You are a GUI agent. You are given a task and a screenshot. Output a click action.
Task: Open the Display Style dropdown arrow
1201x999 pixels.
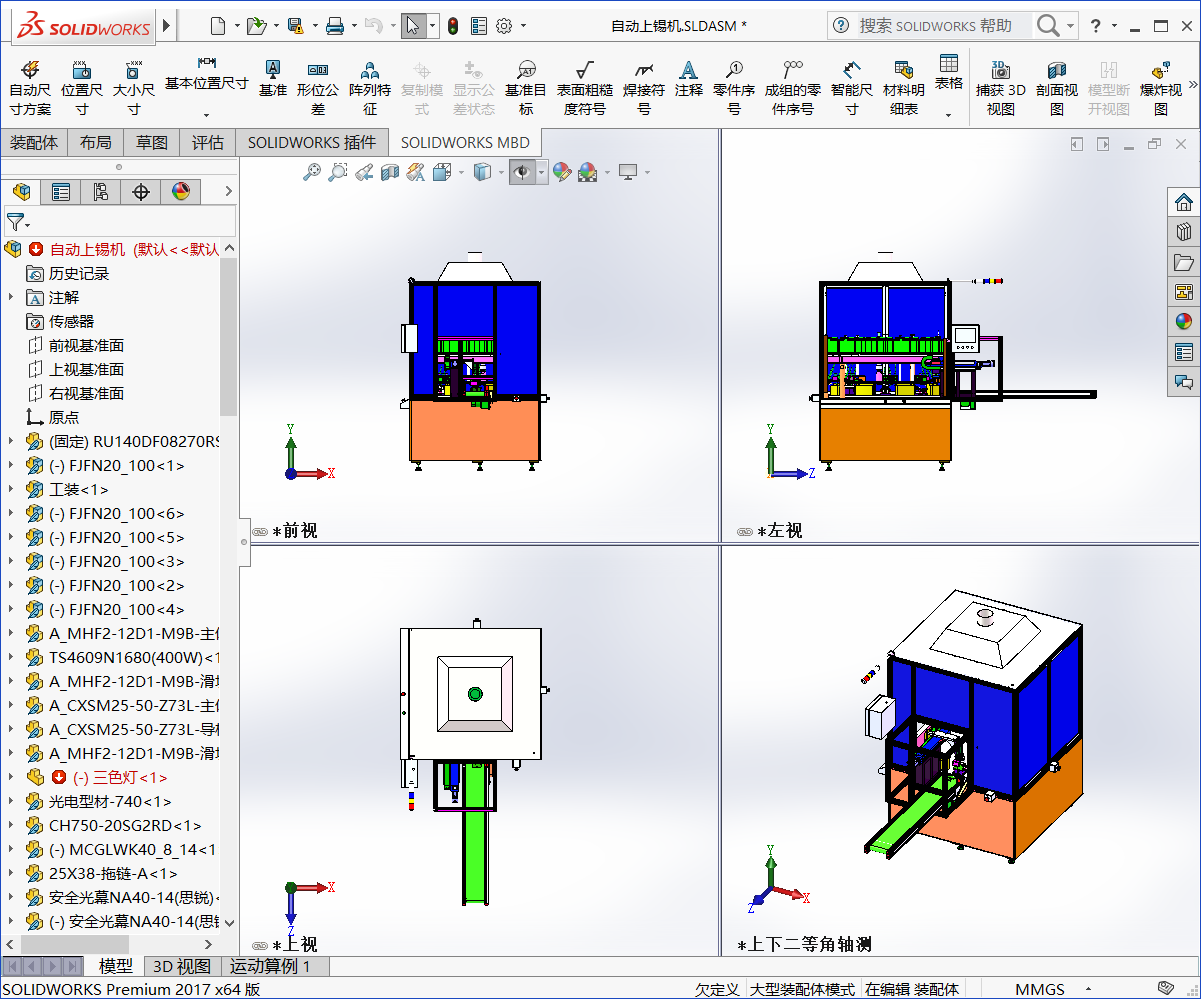coord(501,173)
